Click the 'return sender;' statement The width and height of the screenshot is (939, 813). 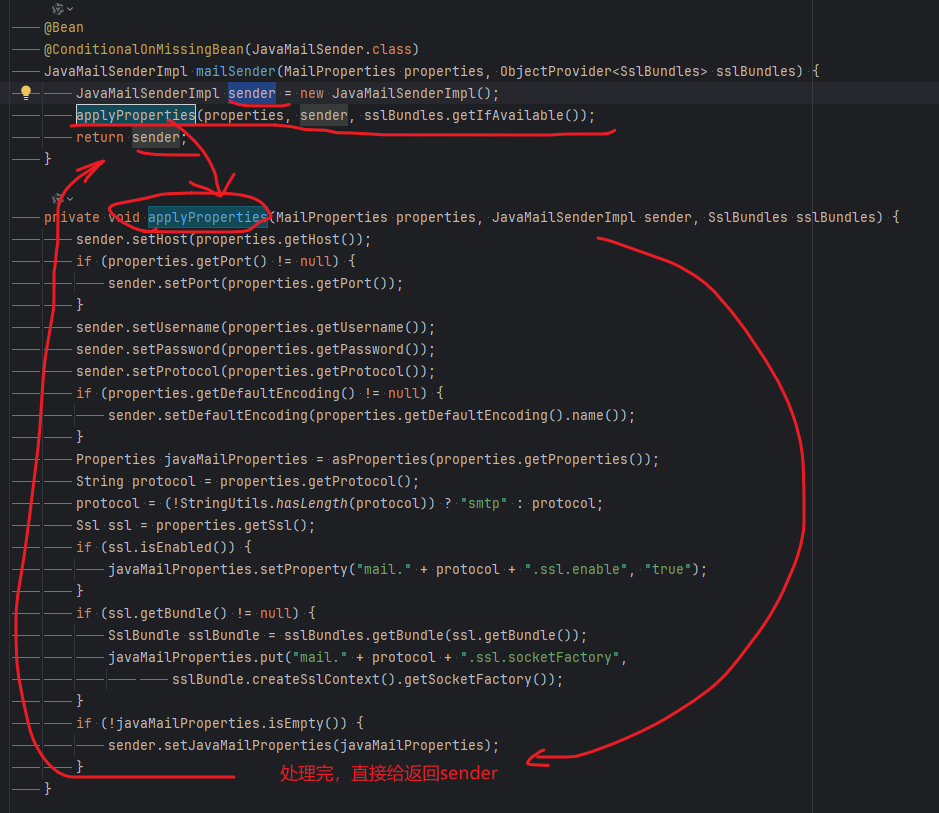pos(131,137)
